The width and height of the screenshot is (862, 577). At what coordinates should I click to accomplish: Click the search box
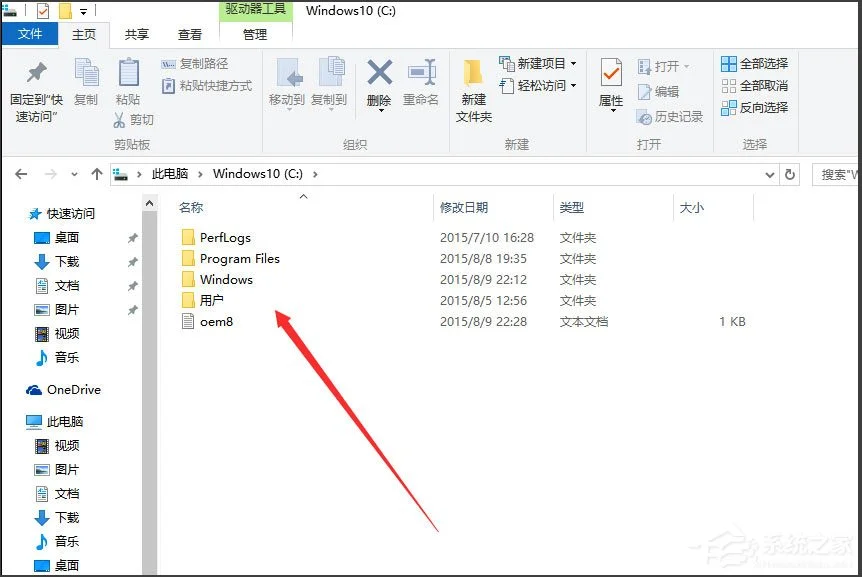(x=836, y=175)
